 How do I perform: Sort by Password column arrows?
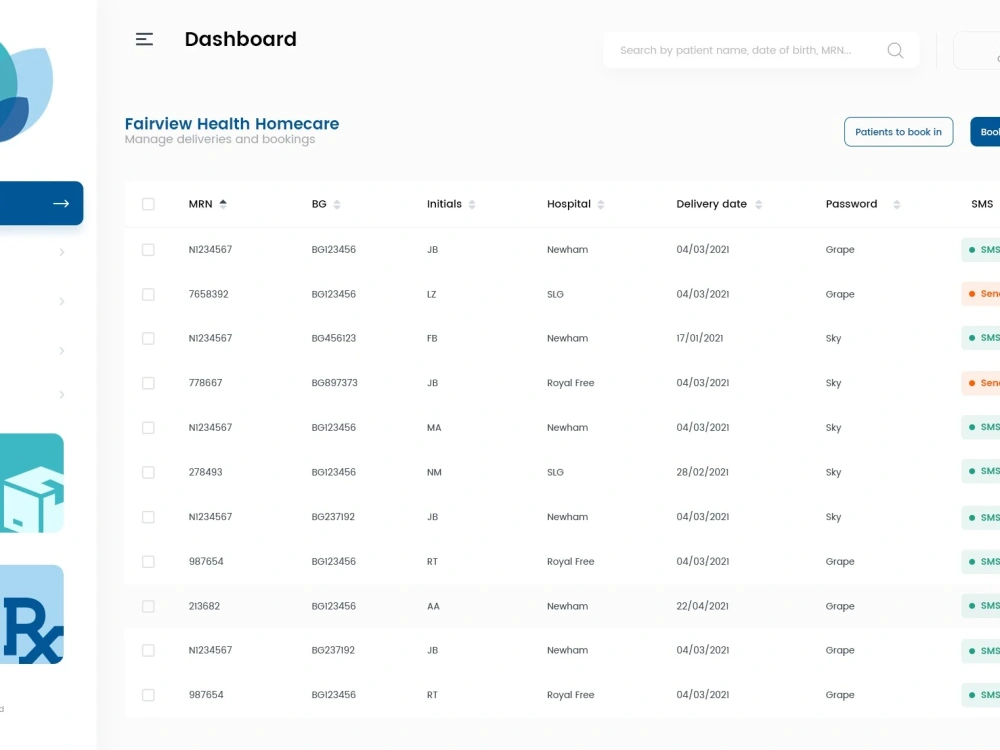(x=897, y=204)
